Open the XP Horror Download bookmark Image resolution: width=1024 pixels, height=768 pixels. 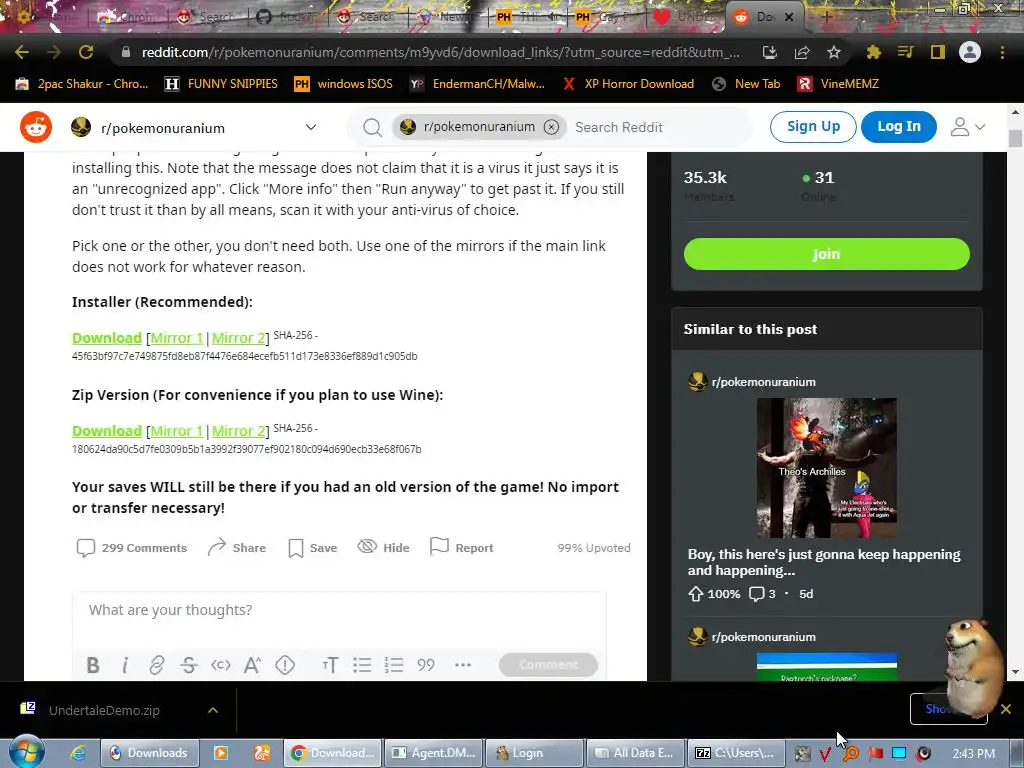[x=628, y=84]
